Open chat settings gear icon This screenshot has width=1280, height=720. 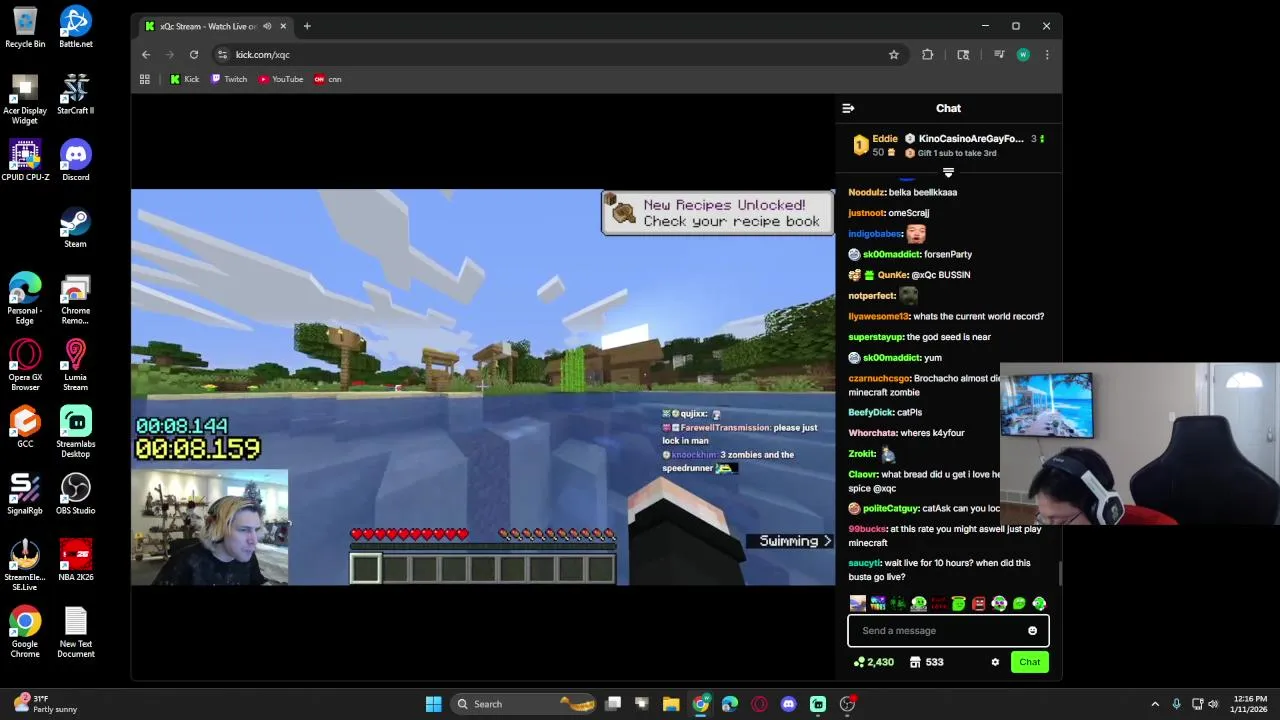pos(995,662)
